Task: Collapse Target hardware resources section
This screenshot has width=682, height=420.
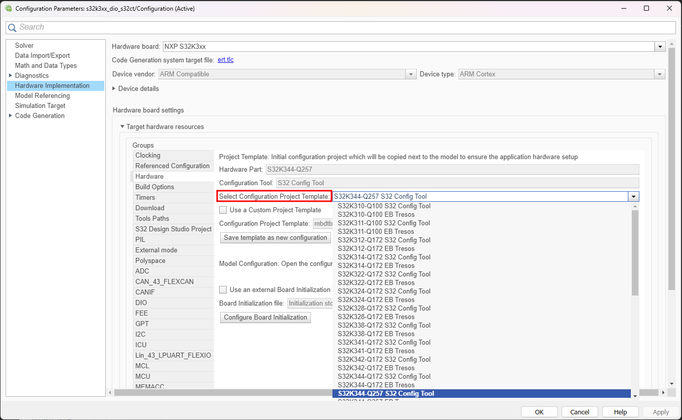Action: pos(122,127)
